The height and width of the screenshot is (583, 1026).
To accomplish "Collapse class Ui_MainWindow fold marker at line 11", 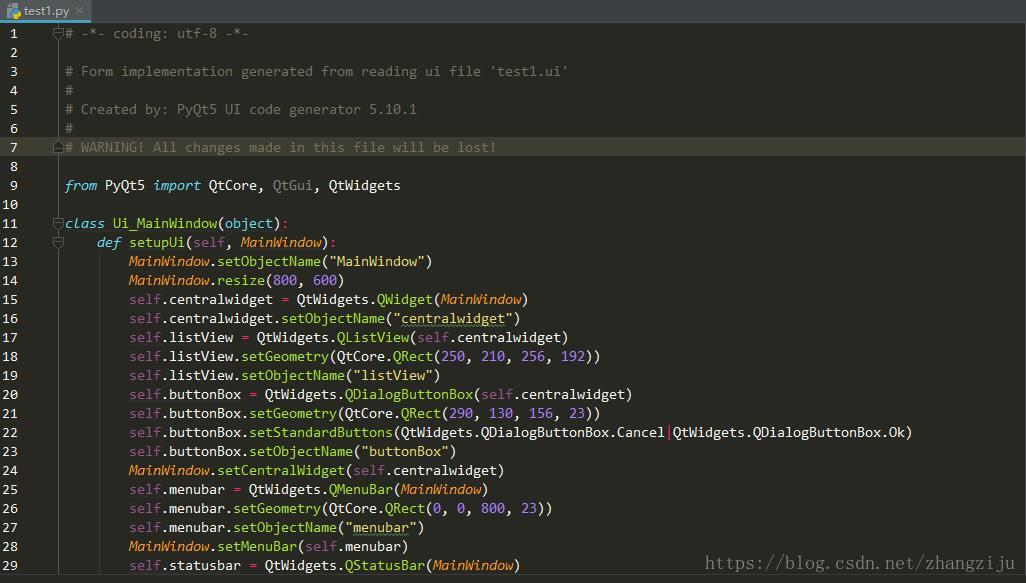I will click(58, 224).
